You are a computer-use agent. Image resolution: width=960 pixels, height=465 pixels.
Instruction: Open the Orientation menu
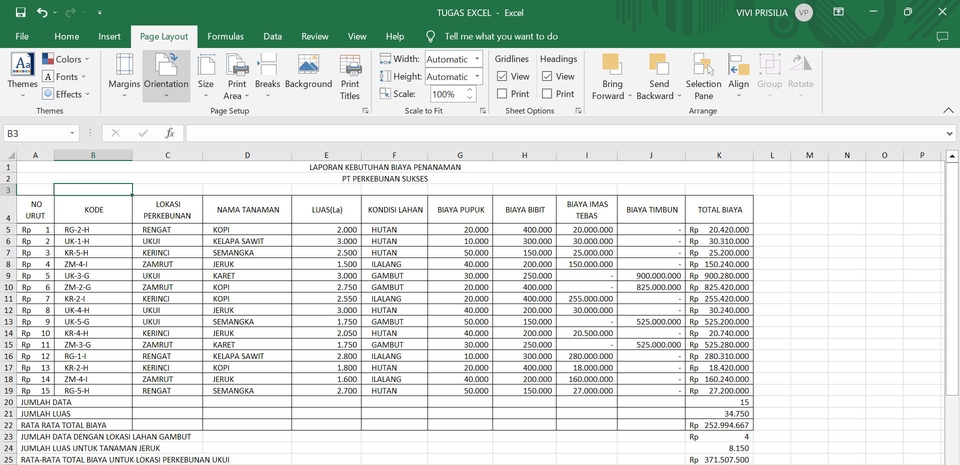(166, 75)
